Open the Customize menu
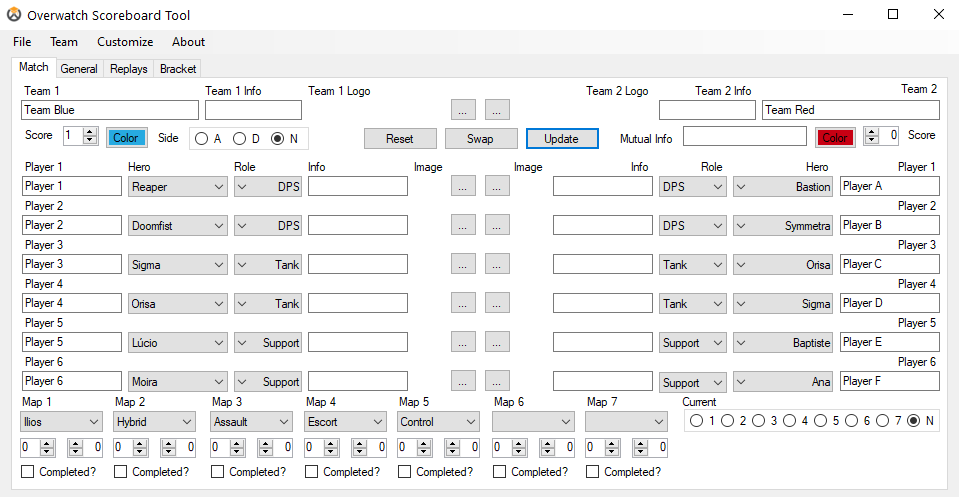 click(125, 42)
